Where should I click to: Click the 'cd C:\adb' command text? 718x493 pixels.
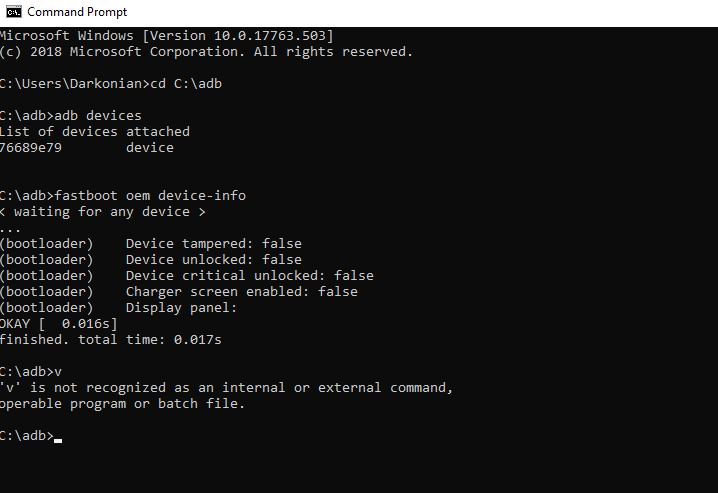pyautogui.click(x=186, y=83)
